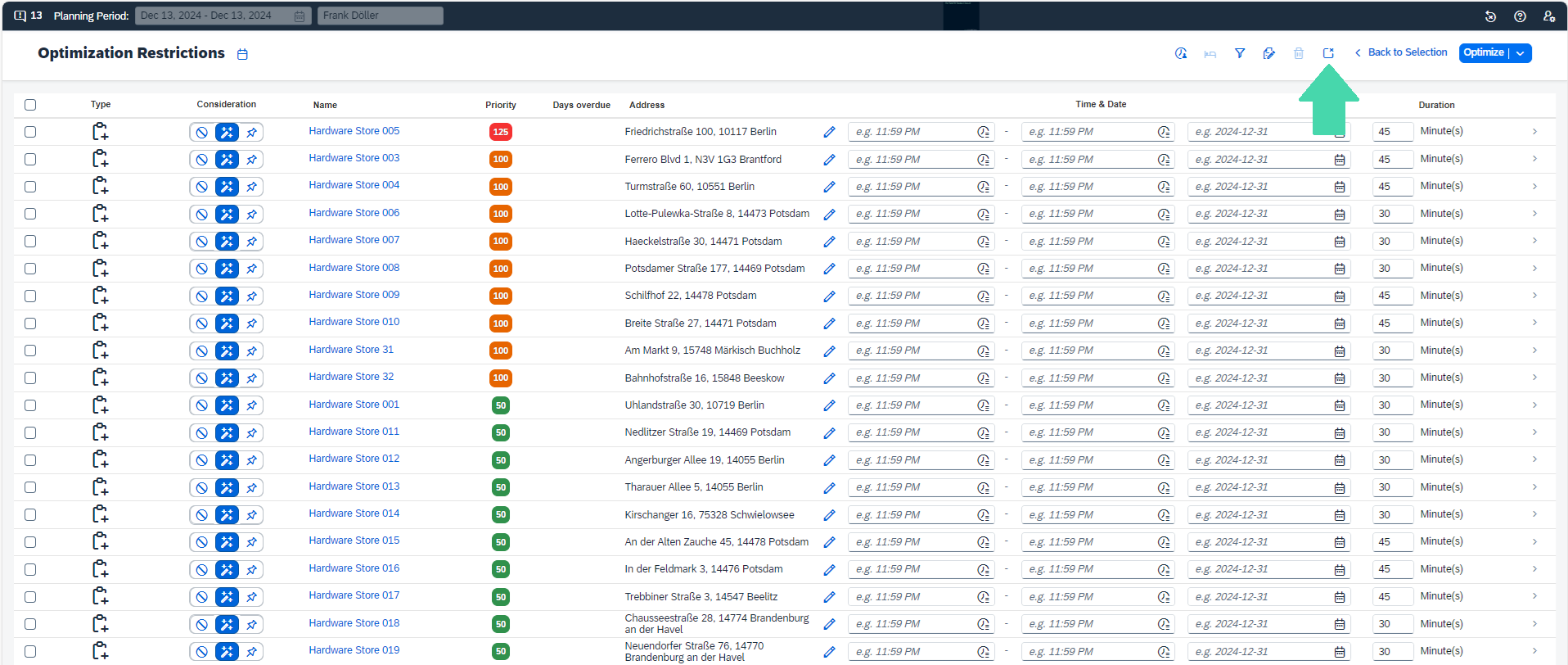Open the row chevron for Hardware Store 013
Viewport: 1568px width, 665px height.
[1534, 487]
